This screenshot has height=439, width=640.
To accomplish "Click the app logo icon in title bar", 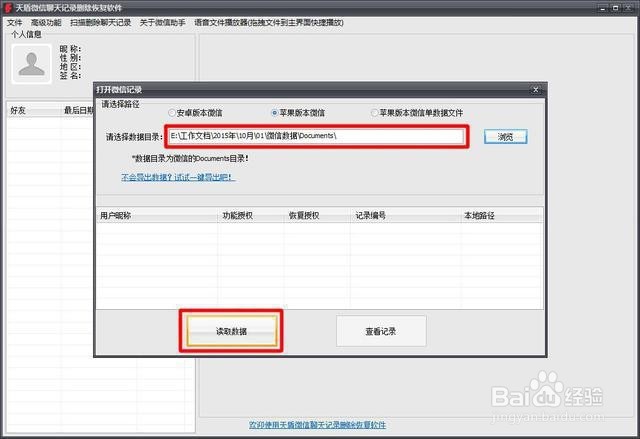I will tap(8, 7).
